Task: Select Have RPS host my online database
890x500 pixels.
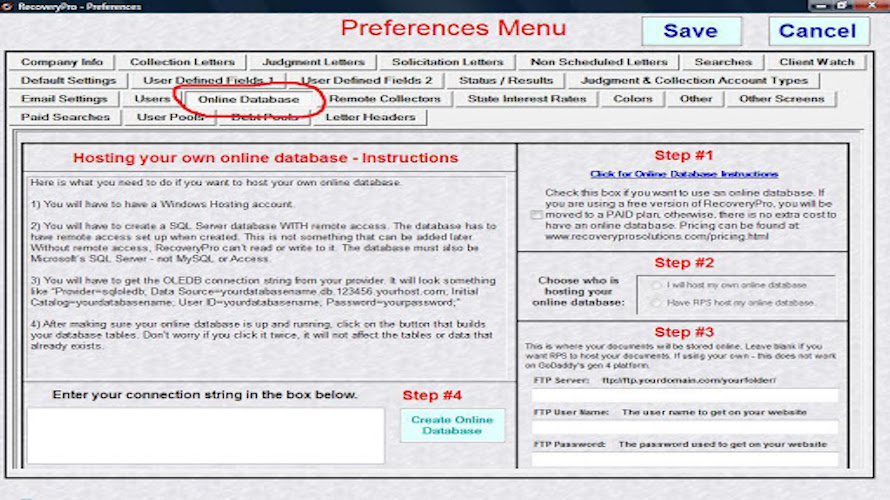Action: 657,303
